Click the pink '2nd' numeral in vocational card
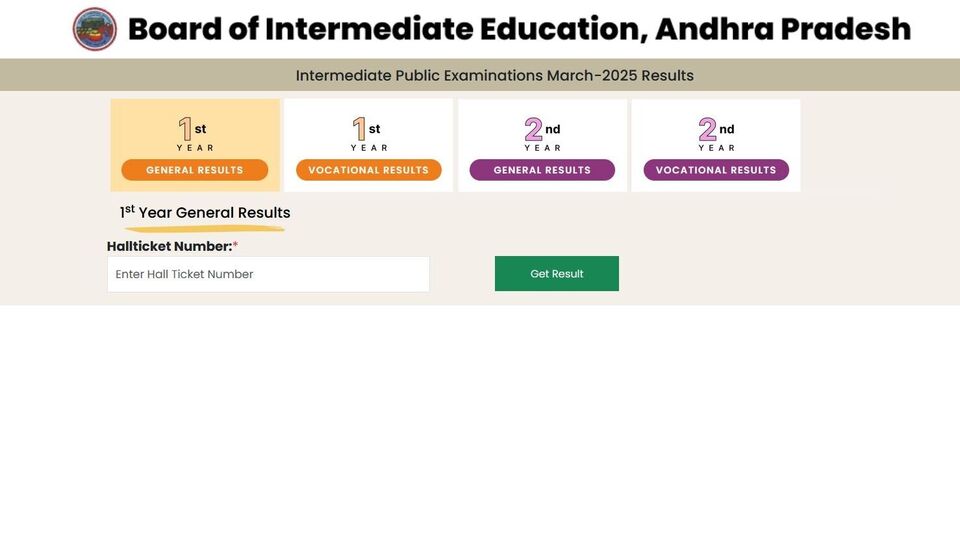 (x=716, y=129)
